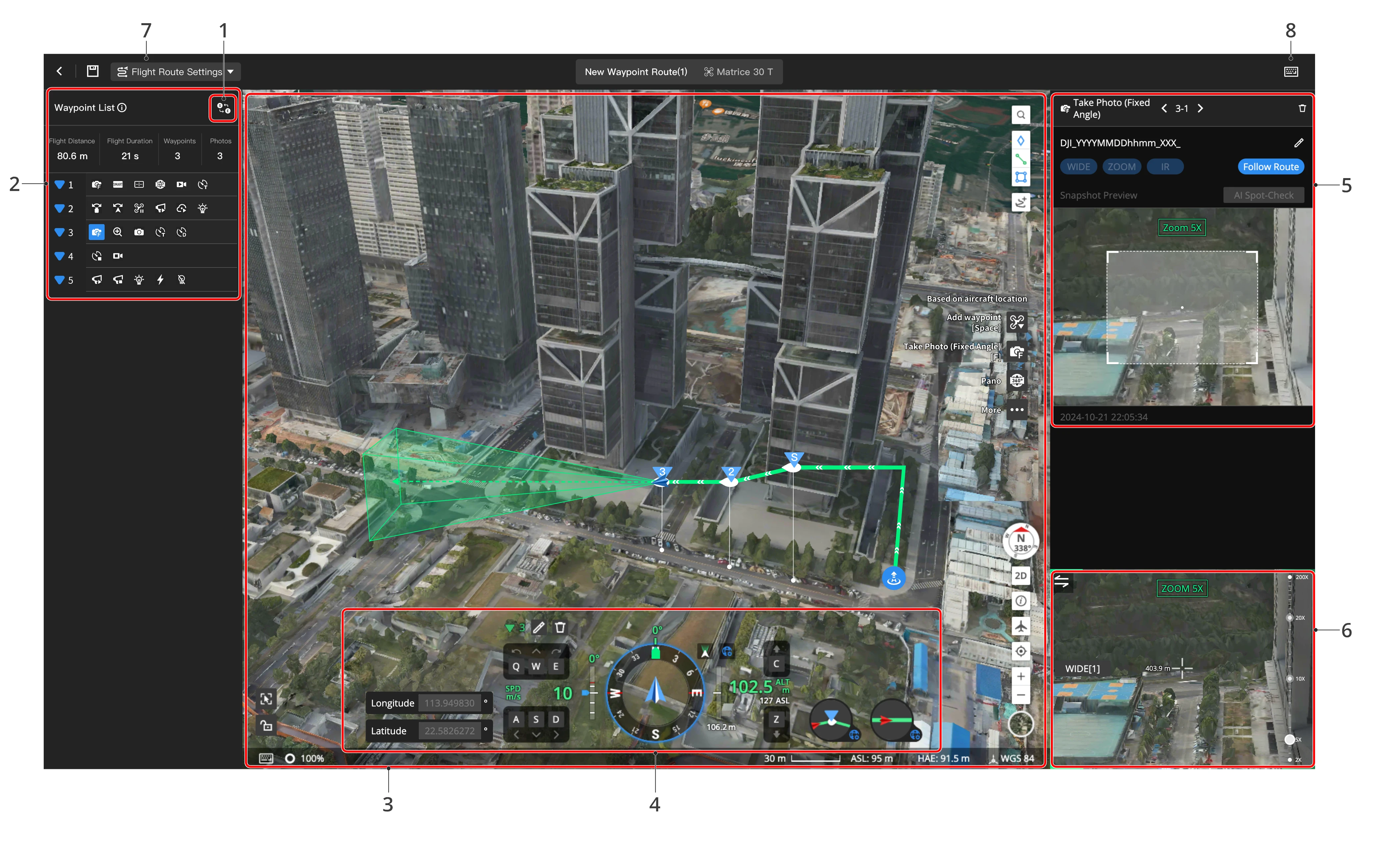Click the Add waypoint drone icon

point(1017,322)
